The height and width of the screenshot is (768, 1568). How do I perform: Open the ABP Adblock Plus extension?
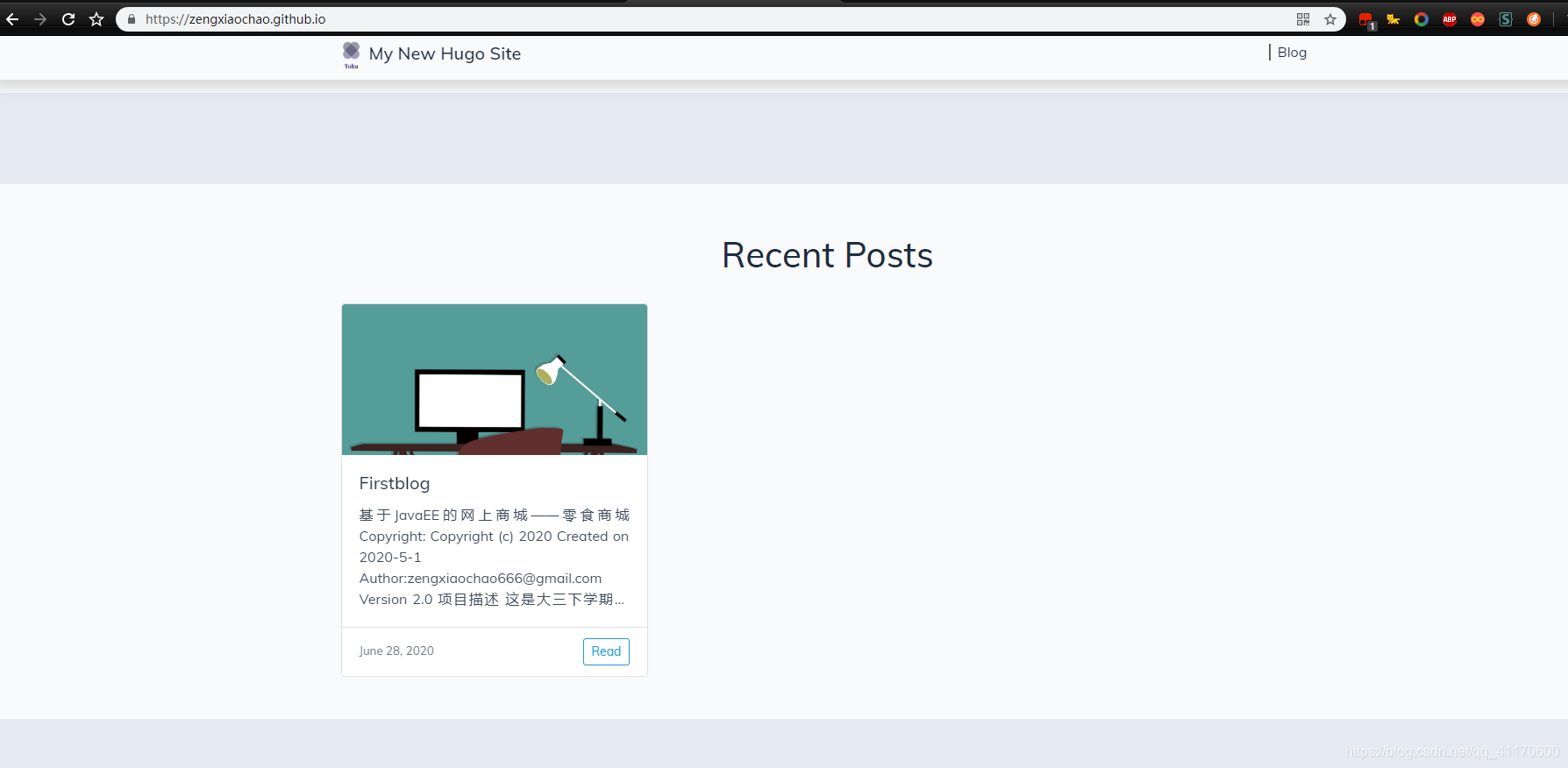point(1450,19)
